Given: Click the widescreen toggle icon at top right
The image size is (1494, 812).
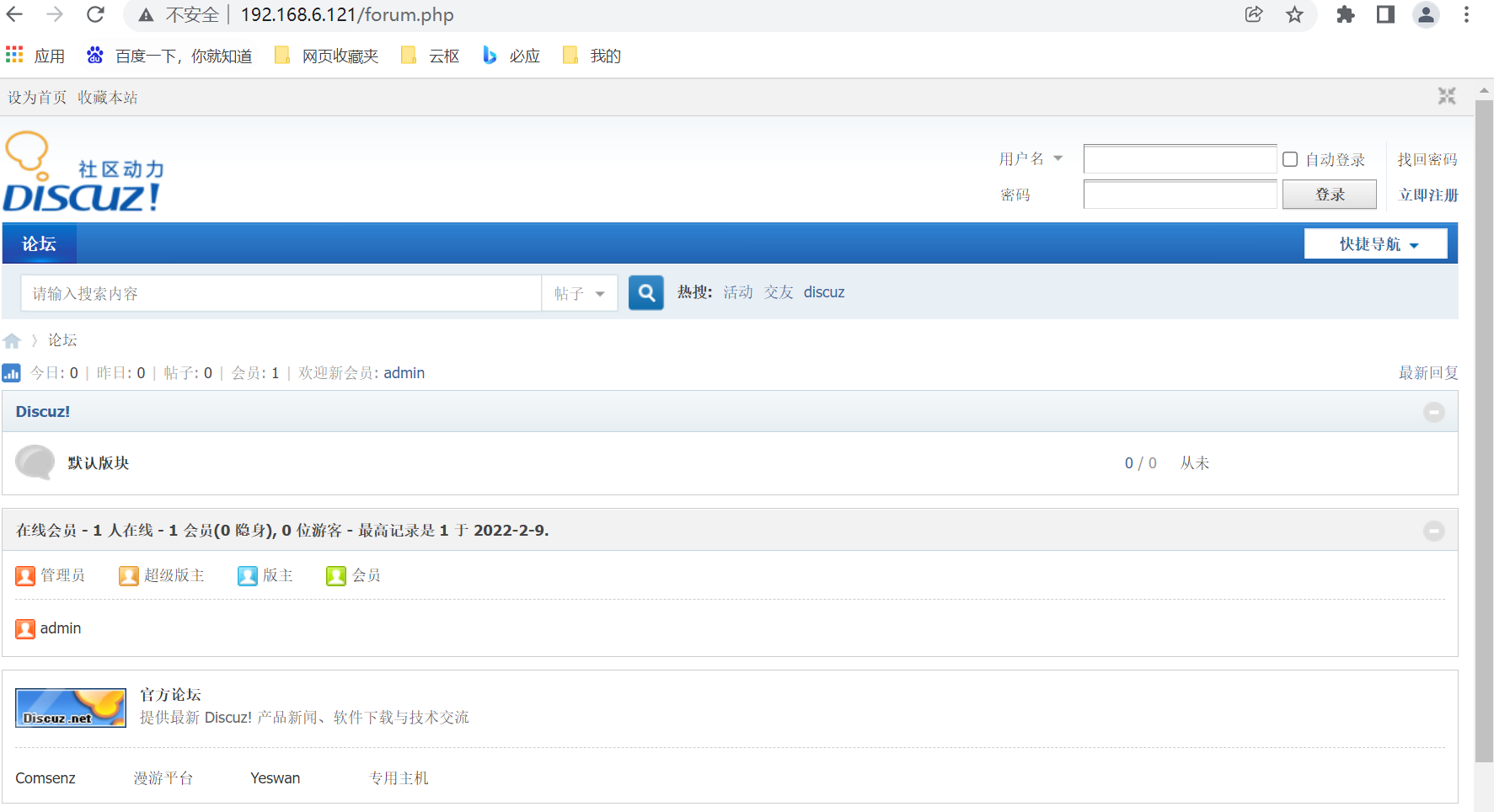Looking at the screenshot, I should pyautogui.click(x=1447, y=96).
